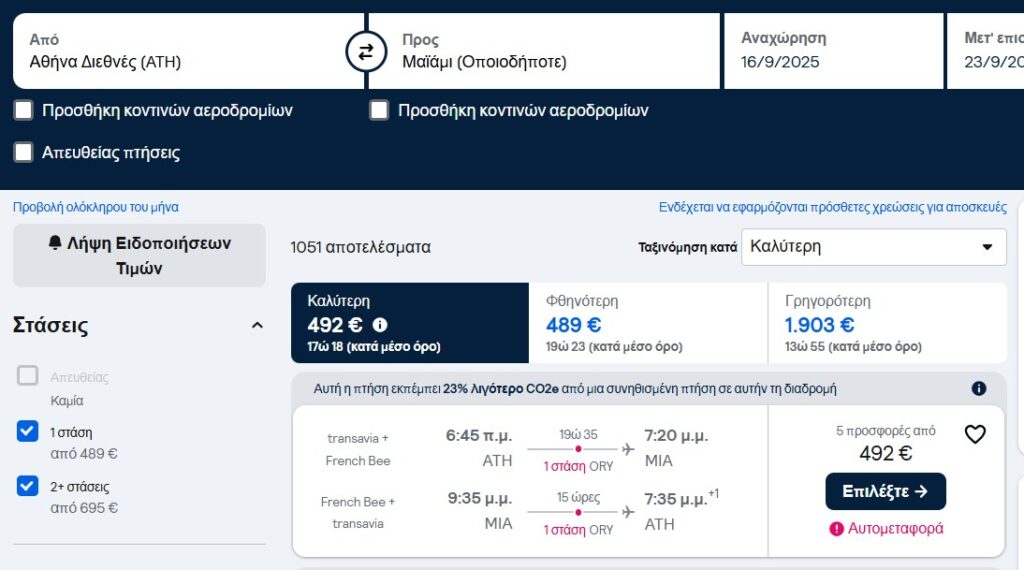Click the red Αυτομεταφορά warning icon
Viewport: 1024px width, 570px height.
pos(836,529)
